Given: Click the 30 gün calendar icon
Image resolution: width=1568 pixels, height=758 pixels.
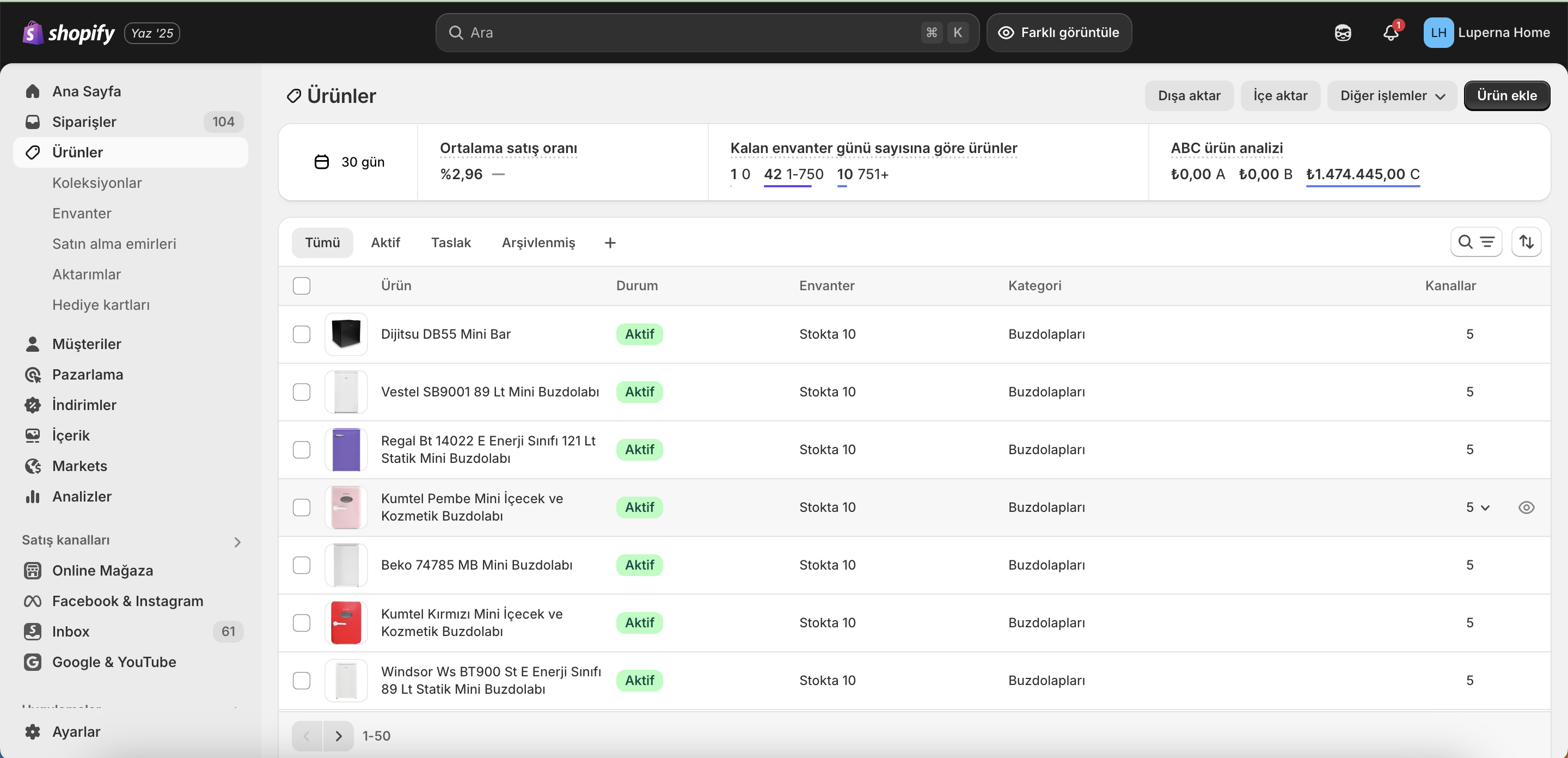Looking at the screenshot, I should [322, 161].
